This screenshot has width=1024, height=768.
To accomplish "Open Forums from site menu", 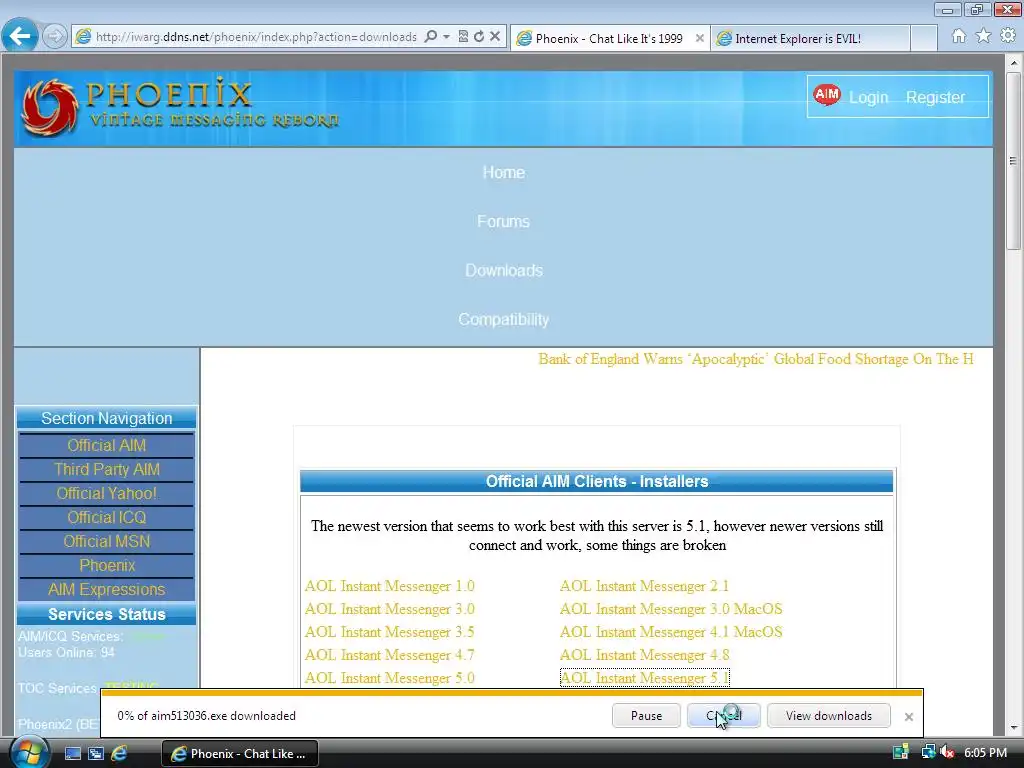I will point(504,221).
